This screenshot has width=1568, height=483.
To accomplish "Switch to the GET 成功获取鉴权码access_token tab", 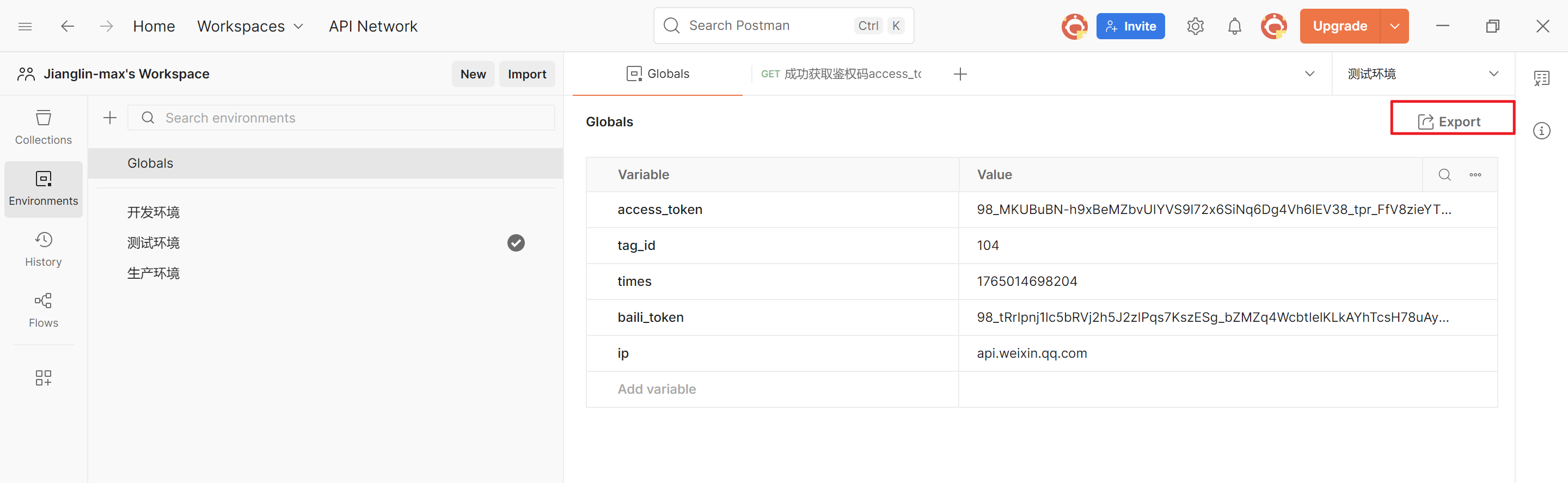I will pos(841,74).
